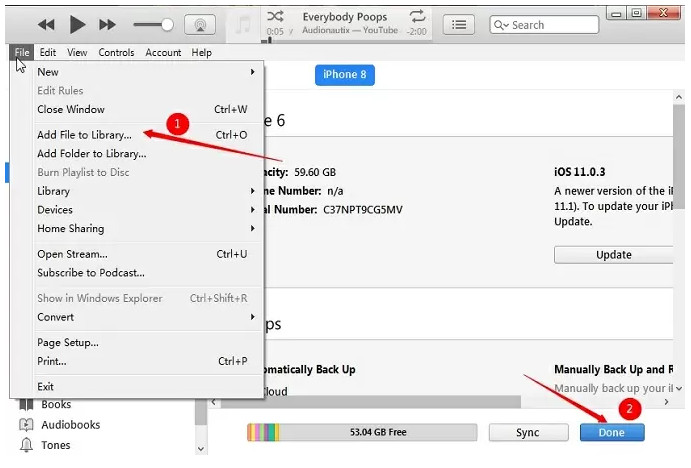The height and width of the screenshot is (468, 691).
Task: Click the Everybody Poops song title
Action: tap(345, 17)
